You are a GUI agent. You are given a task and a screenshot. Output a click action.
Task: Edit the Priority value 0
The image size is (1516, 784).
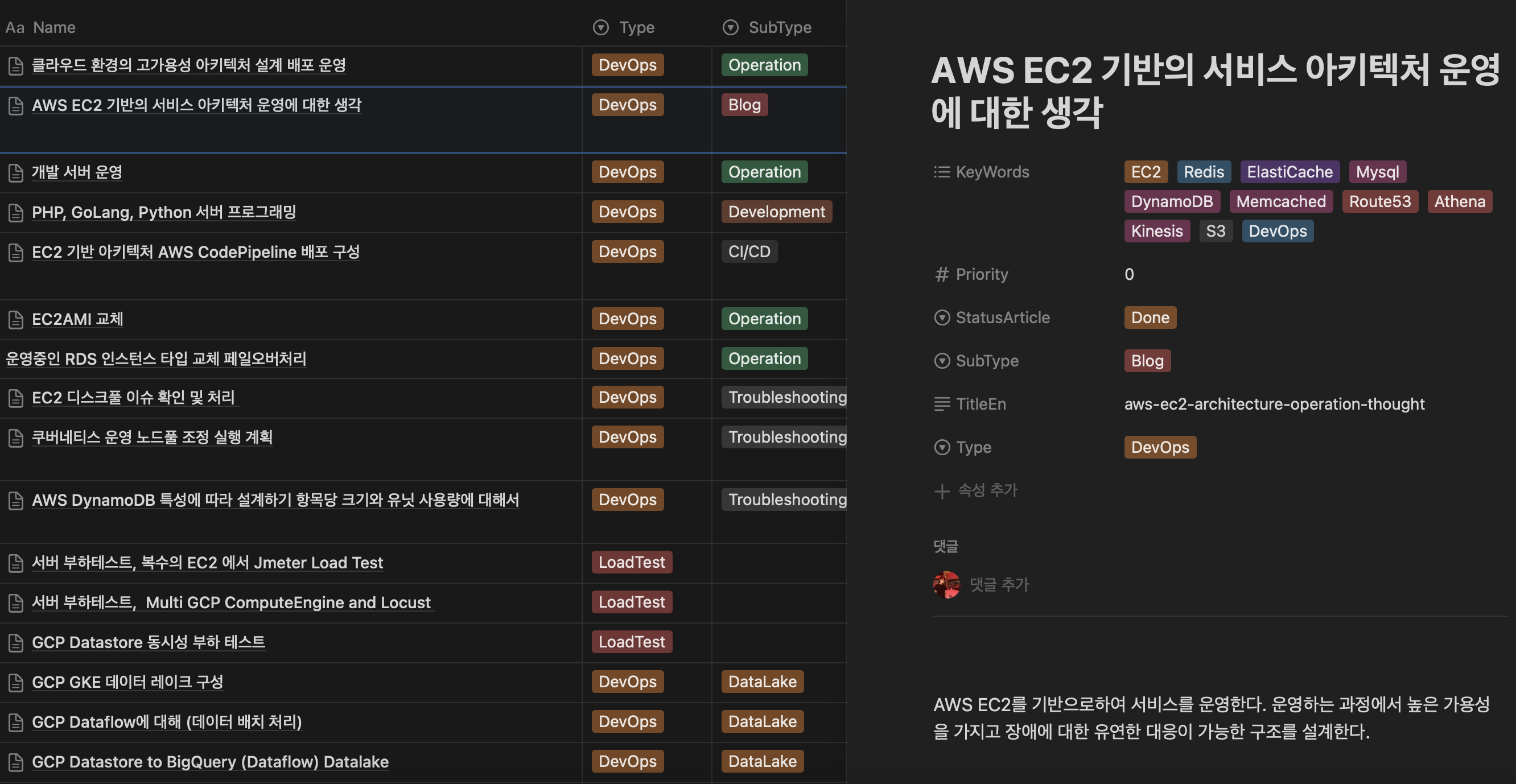click(1129, 274)
